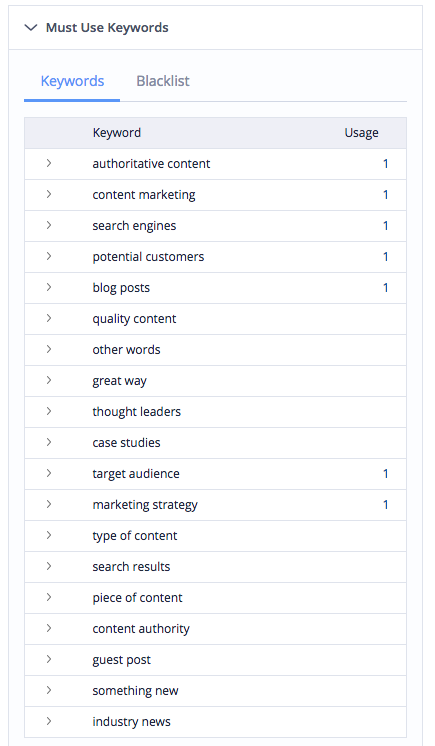435x746 pixels.
Task: Expand the content marketing keyword chevron
Action: 49,194
